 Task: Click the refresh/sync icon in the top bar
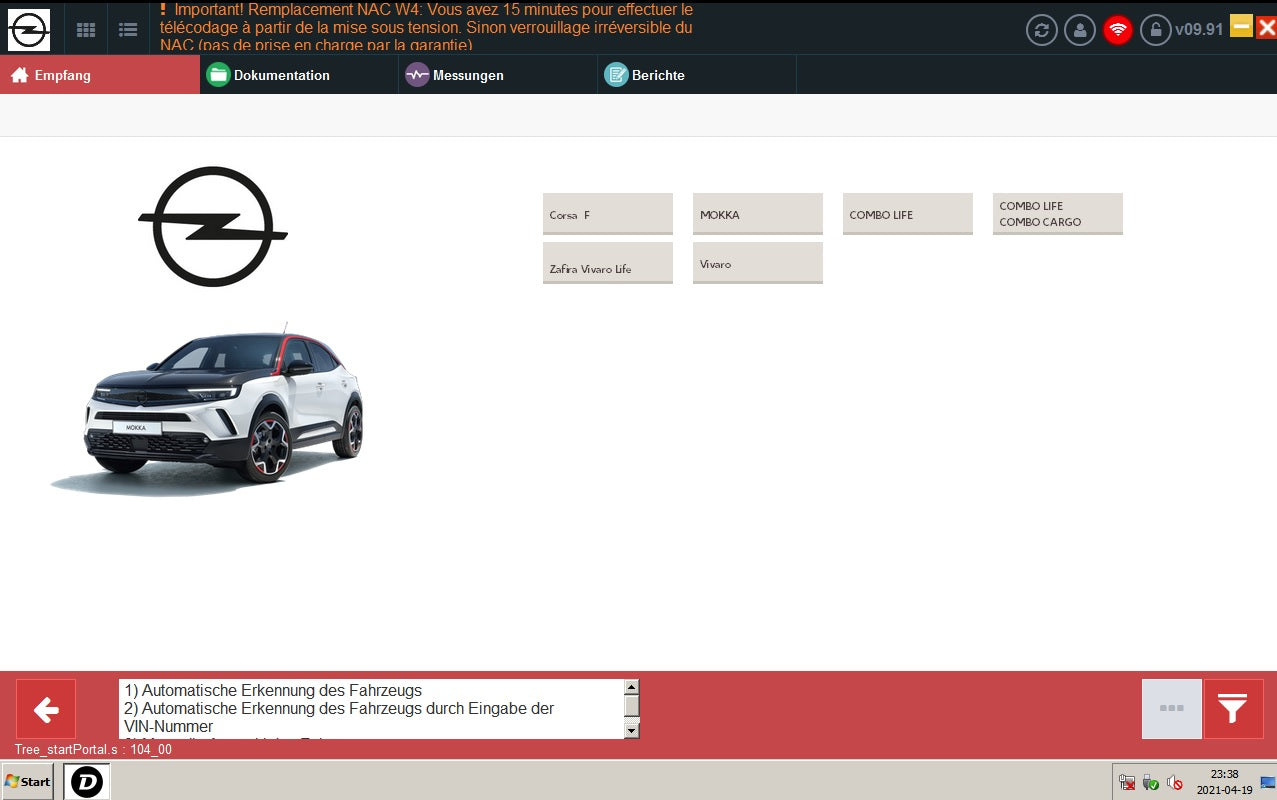pos(1040,30)
